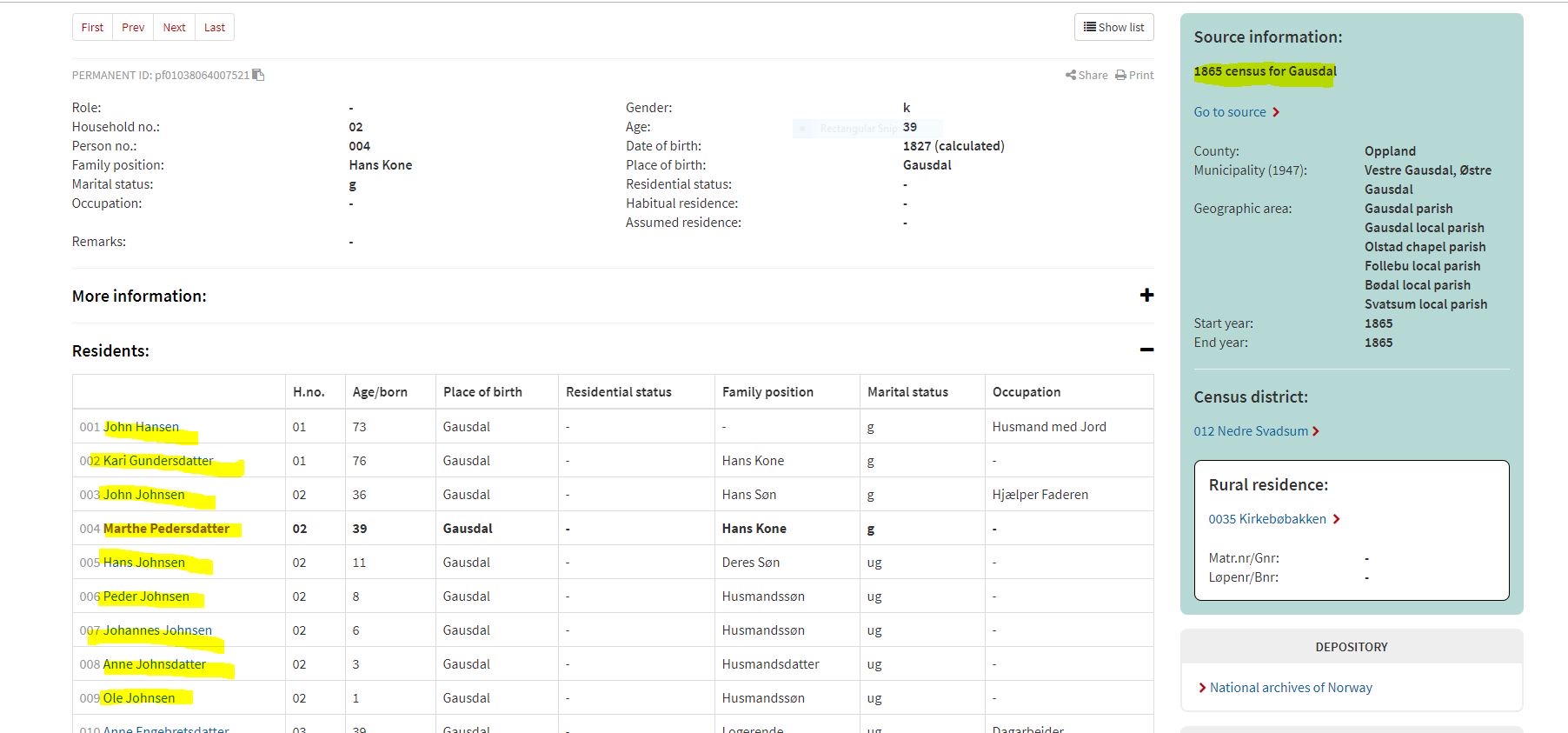This screenshot has height=733, width=1568.
Task: Jump to the Last record
Action: click(x=215, y=27)
